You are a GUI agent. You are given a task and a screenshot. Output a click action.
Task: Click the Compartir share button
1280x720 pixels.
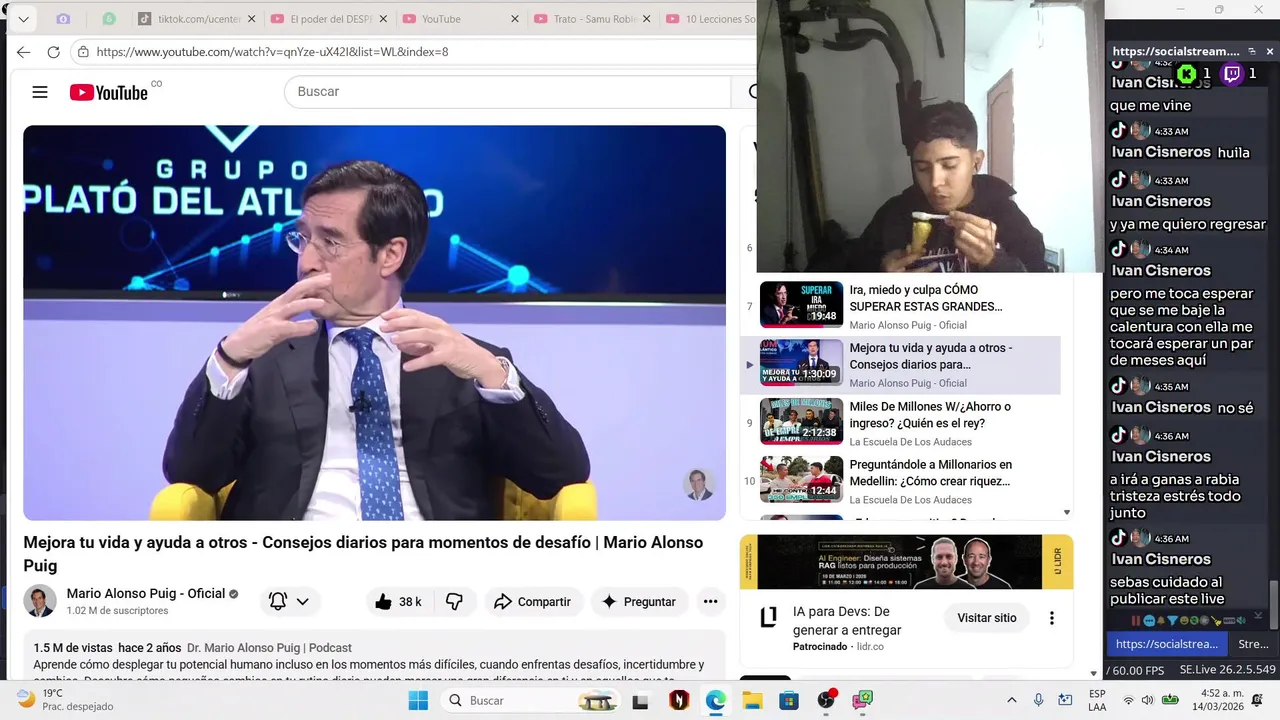pos(533,601)
